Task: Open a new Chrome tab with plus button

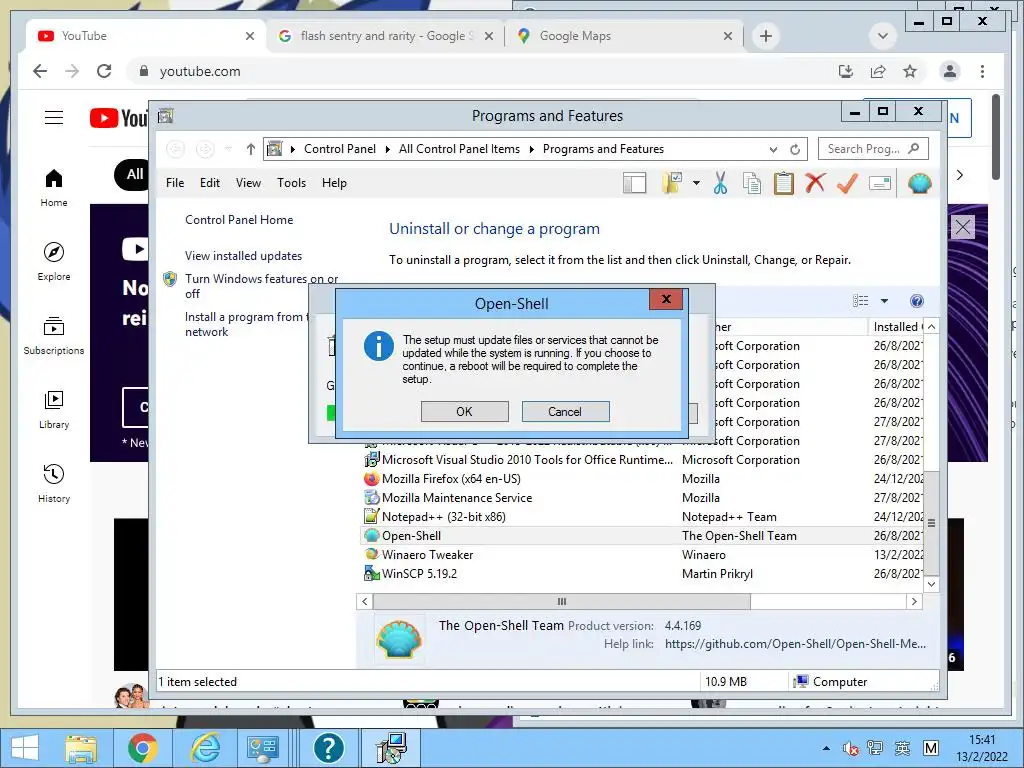Action: click(766, 36)
